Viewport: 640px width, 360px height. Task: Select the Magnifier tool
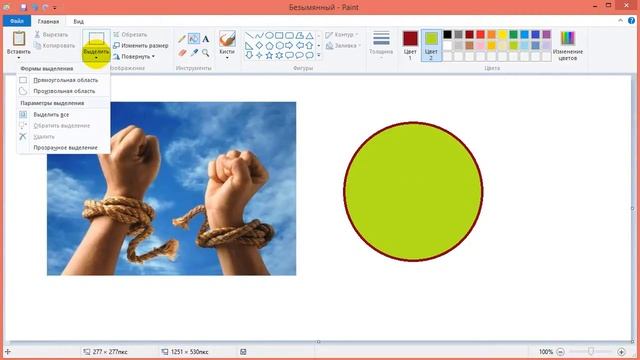[206, 53]
